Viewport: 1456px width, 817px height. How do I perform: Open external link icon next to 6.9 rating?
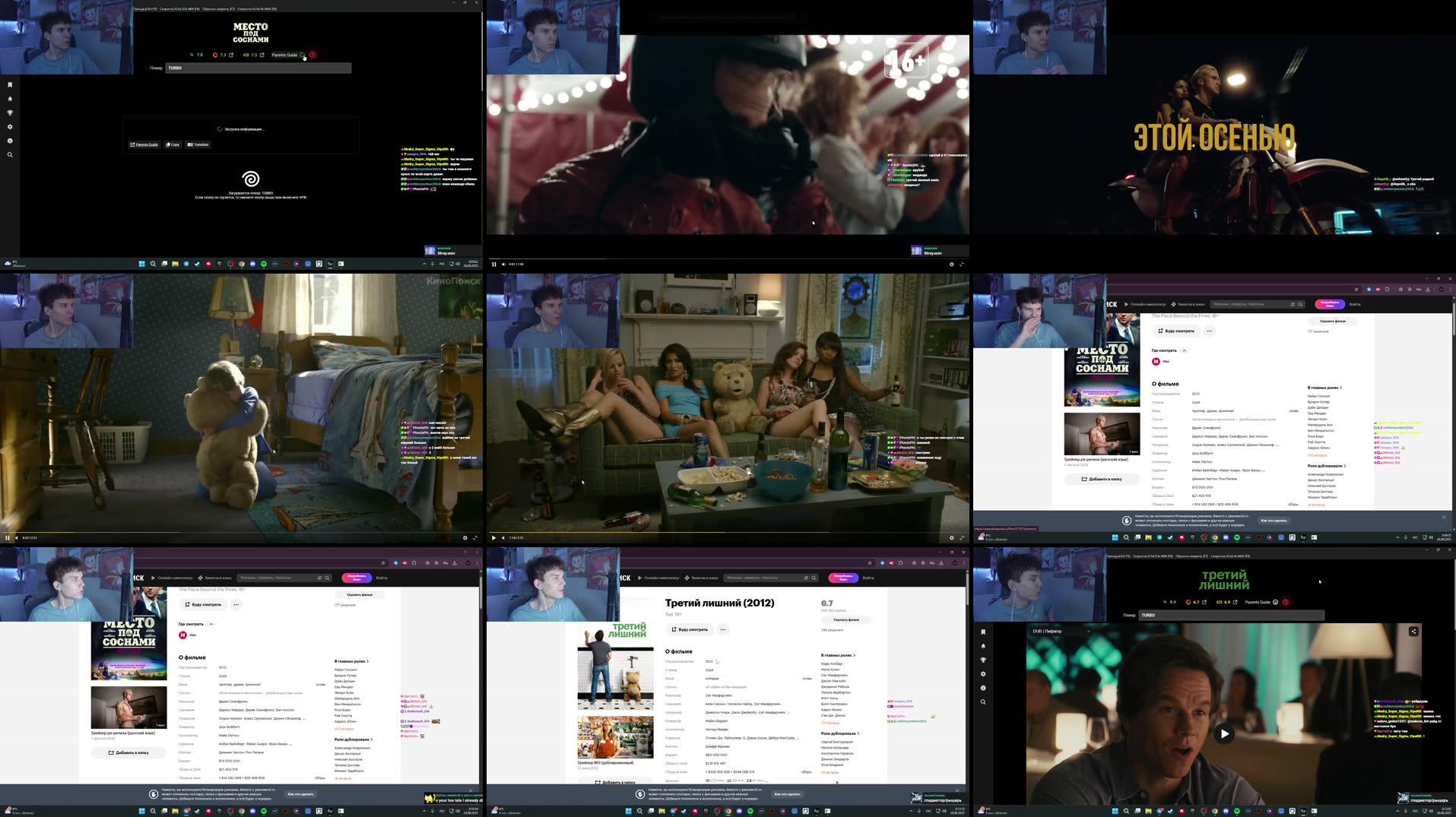pos(1236,602)
